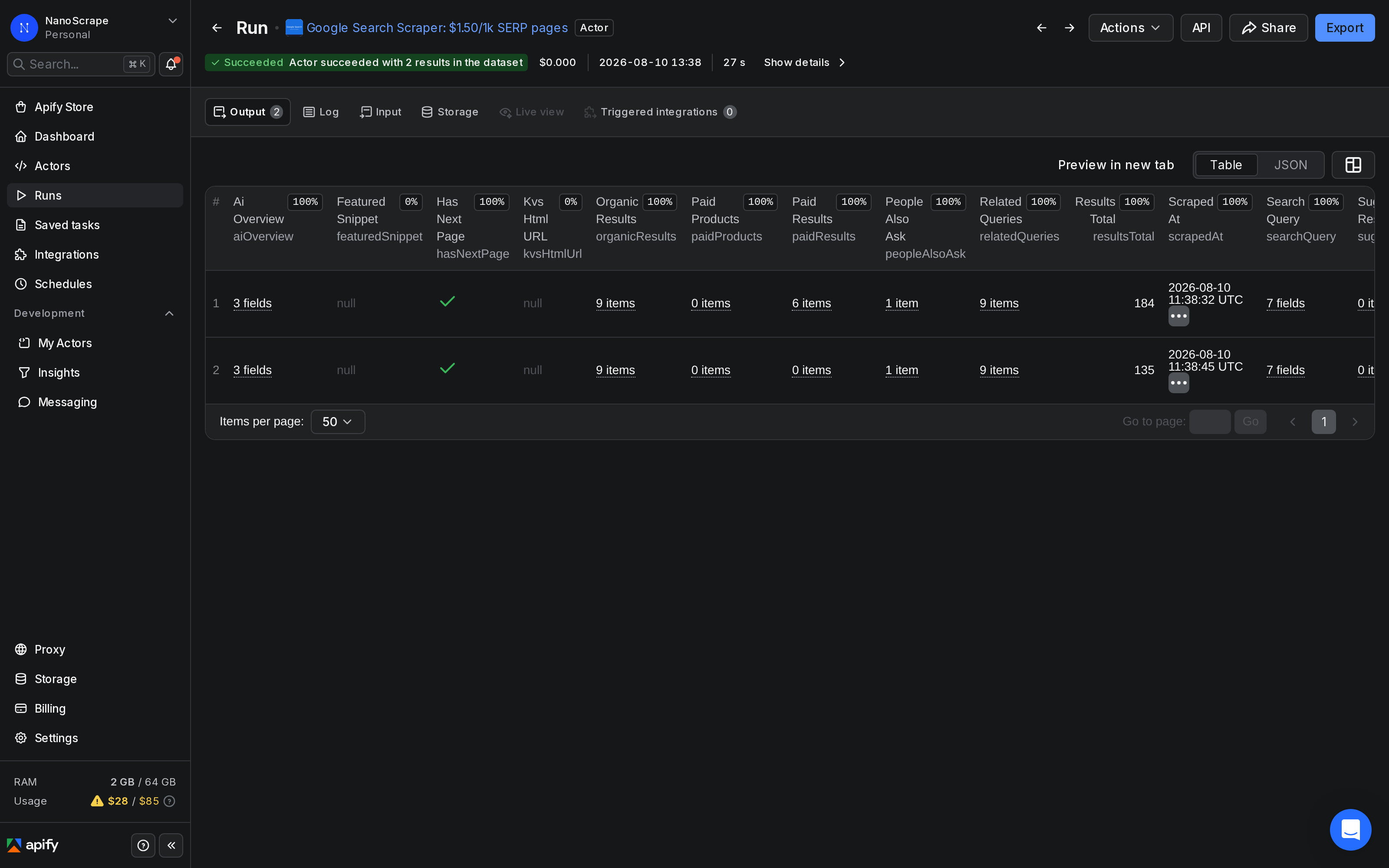This screenshot has height=868, width=1389.
Task: Collapse the Development section
Action: (169, 313)
